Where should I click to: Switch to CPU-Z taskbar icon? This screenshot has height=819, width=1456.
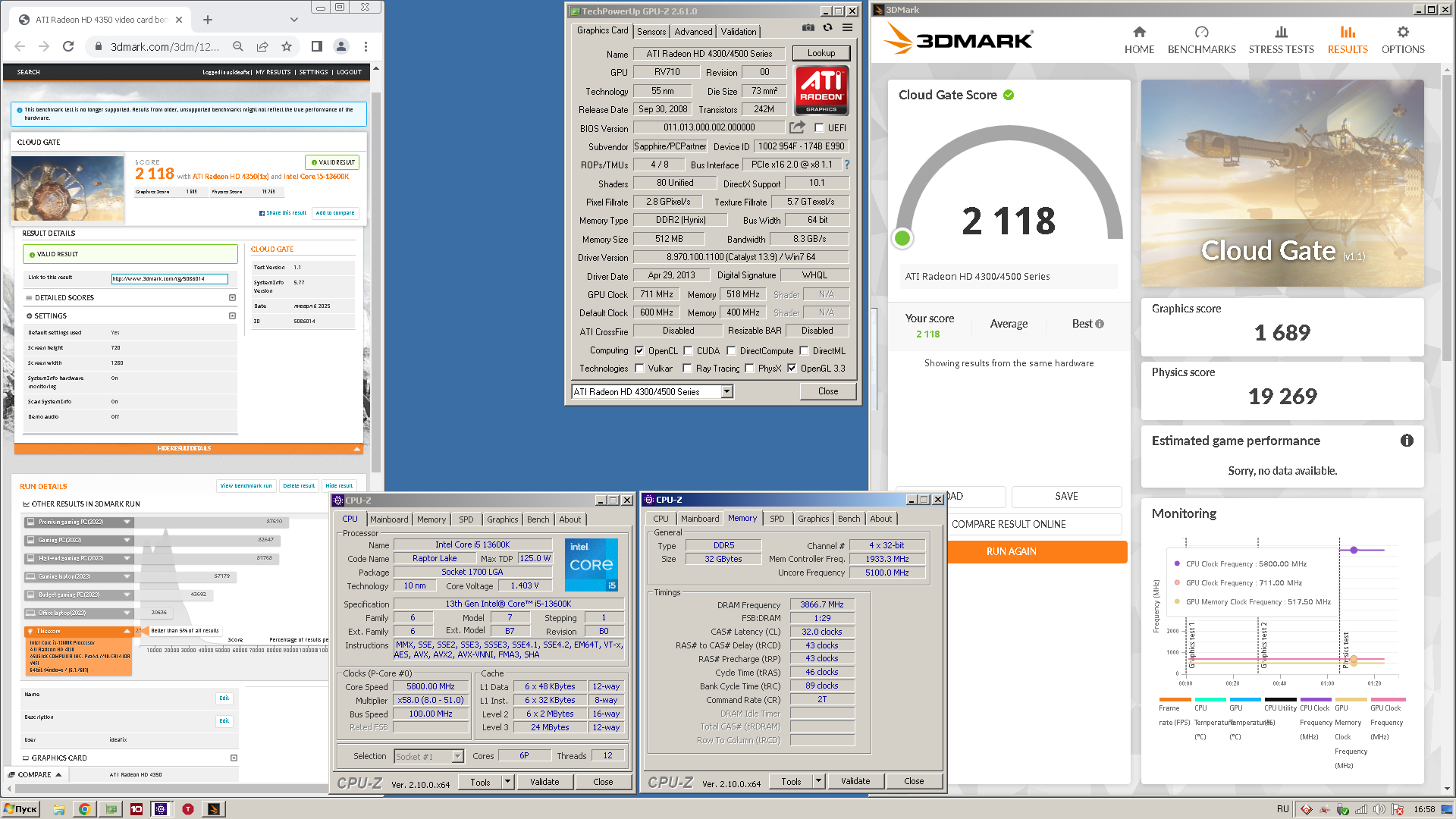[161, 809]
